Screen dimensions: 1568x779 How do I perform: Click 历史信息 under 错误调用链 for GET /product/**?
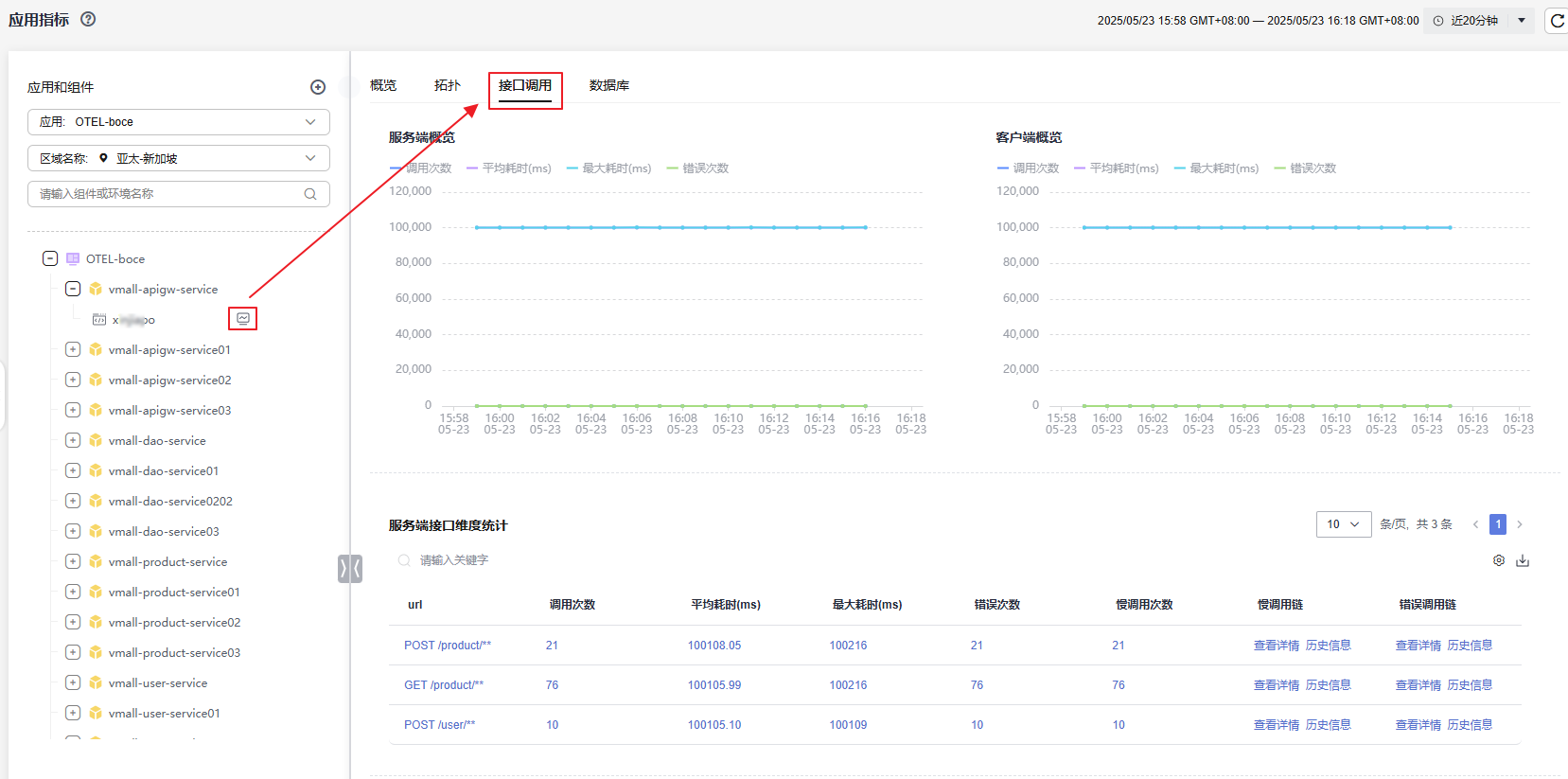point(1470,685)
